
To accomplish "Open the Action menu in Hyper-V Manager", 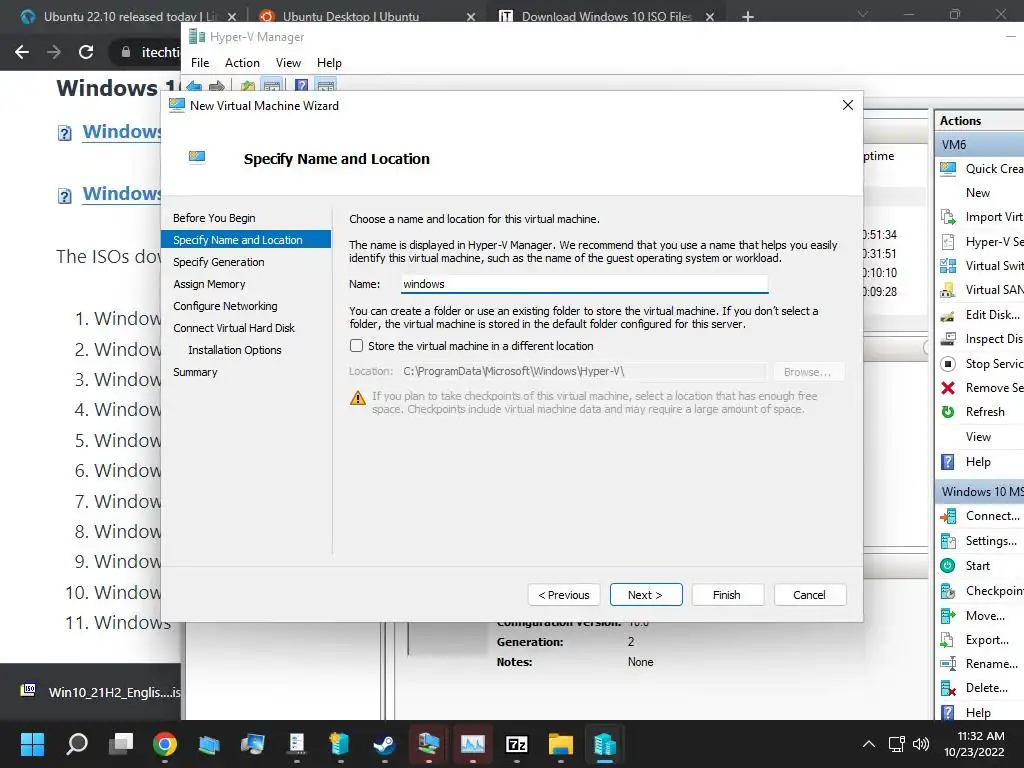I will (242, 63).
